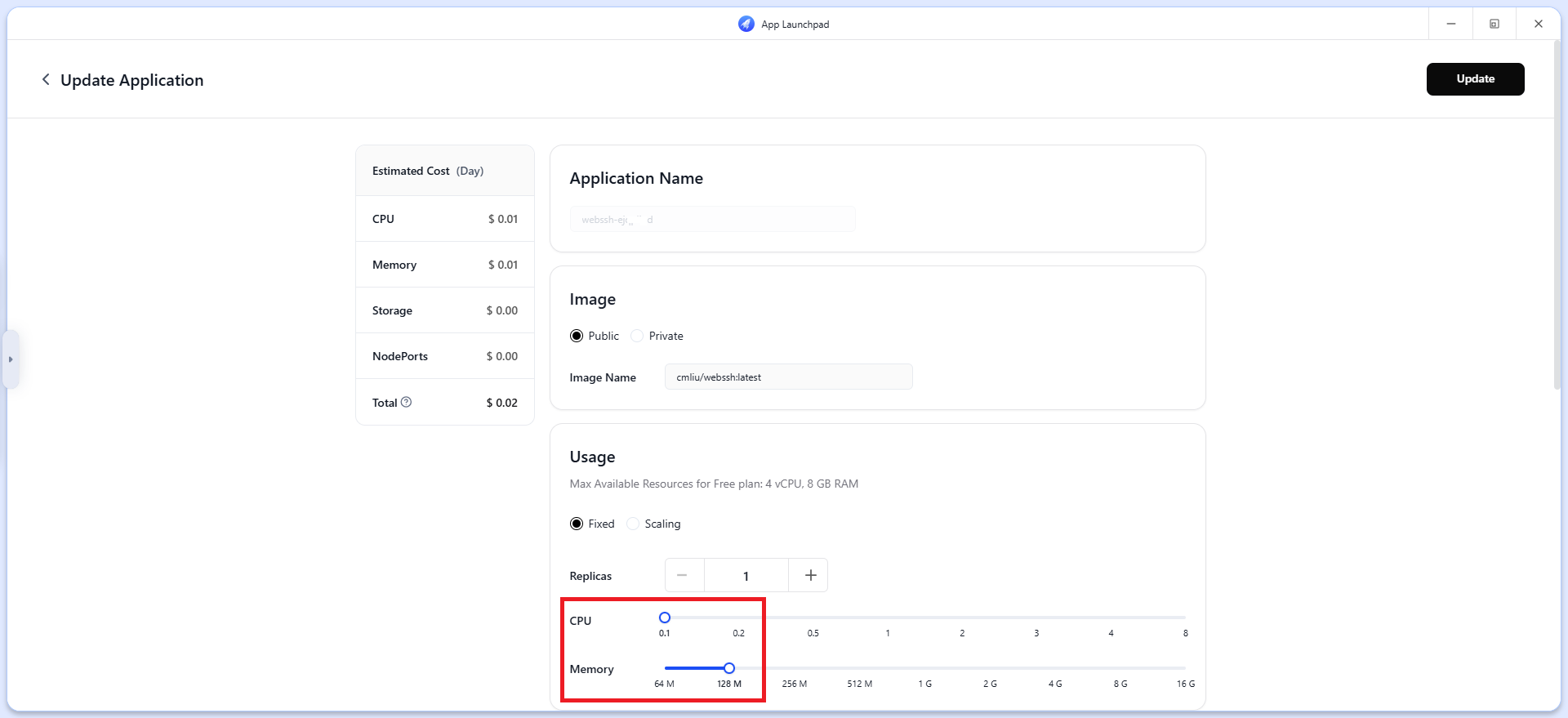Click the Total cost help icon
This screenshot has height=718, width=1568.
406,402
